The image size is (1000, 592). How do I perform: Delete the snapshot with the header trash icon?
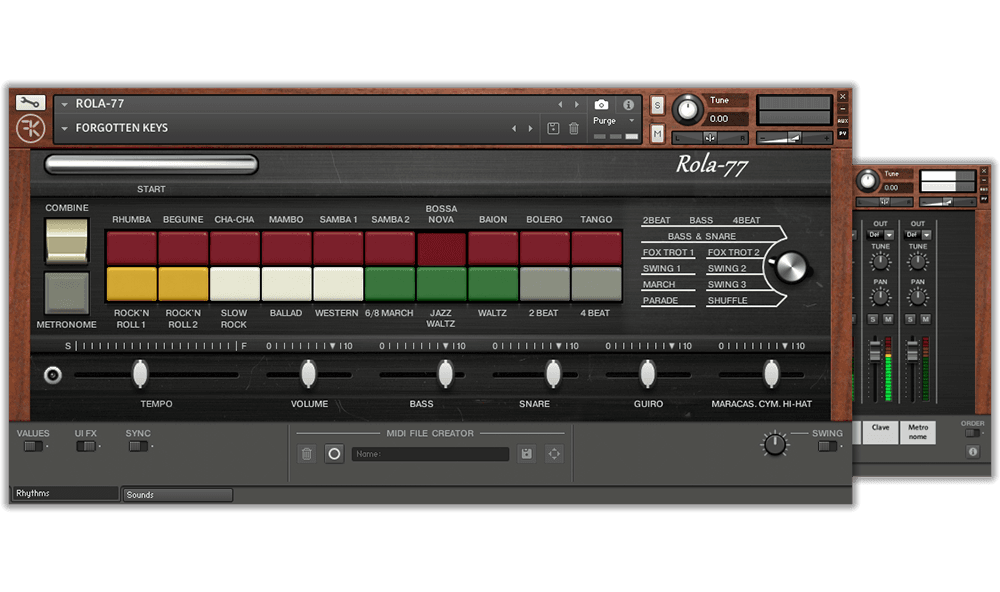573,128
